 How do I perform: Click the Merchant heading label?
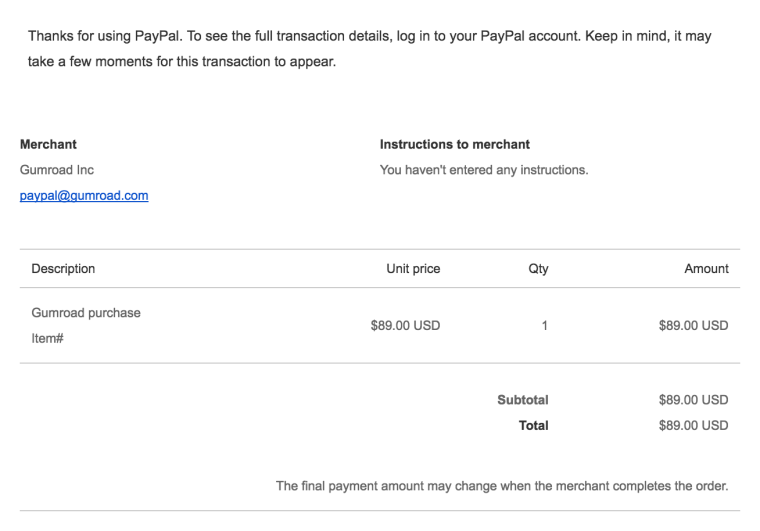click(48, 144)
